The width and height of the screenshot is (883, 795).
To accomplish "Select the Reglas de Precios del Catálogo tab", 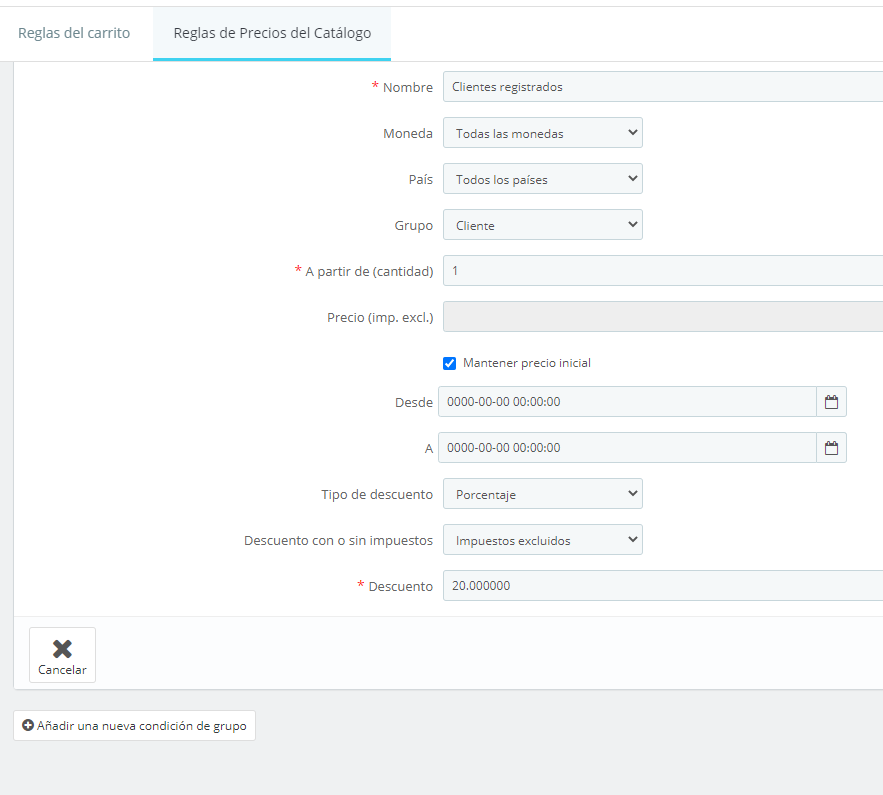I will pos(272,33).
